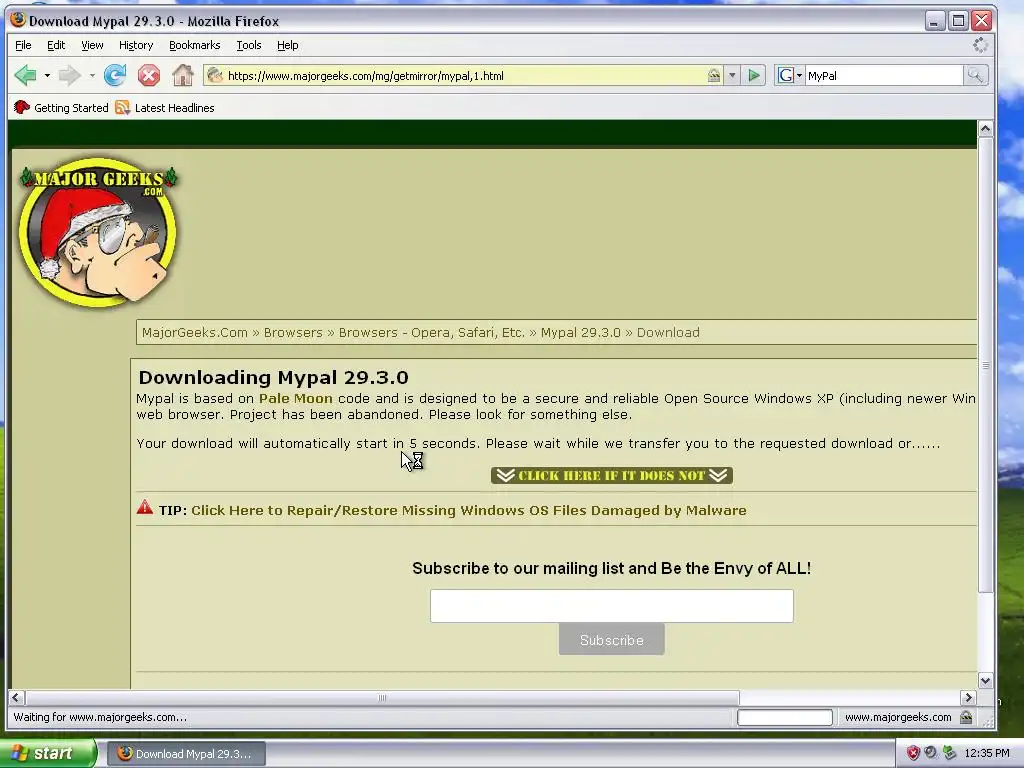The image size is (1024, 768).
Task: Open the Repair/Restore Missing Windows OS Files link
Action: click(x=469, y=511)
